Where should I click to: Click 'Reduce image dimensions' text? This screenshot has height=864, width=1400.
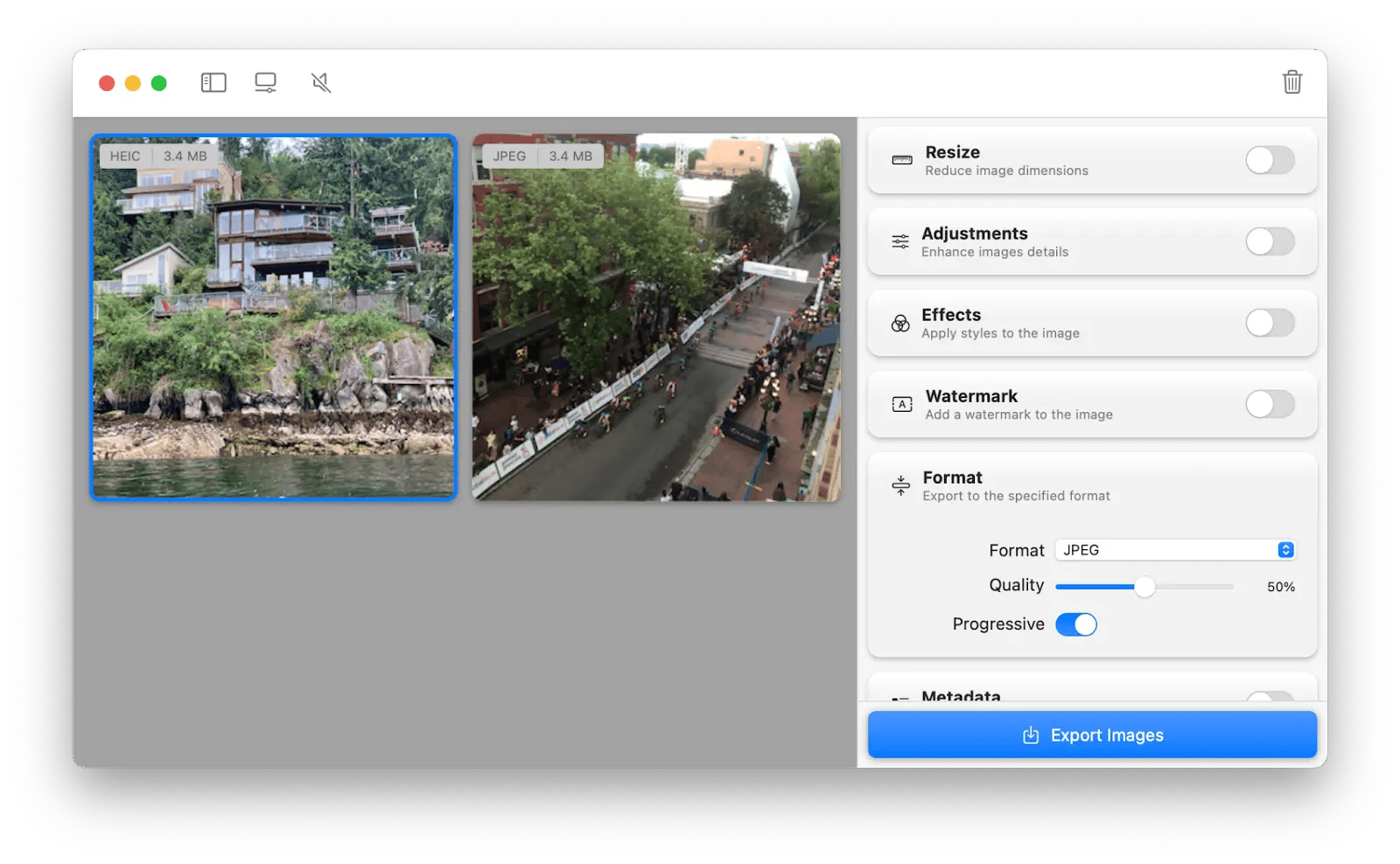click(1006, 171)
